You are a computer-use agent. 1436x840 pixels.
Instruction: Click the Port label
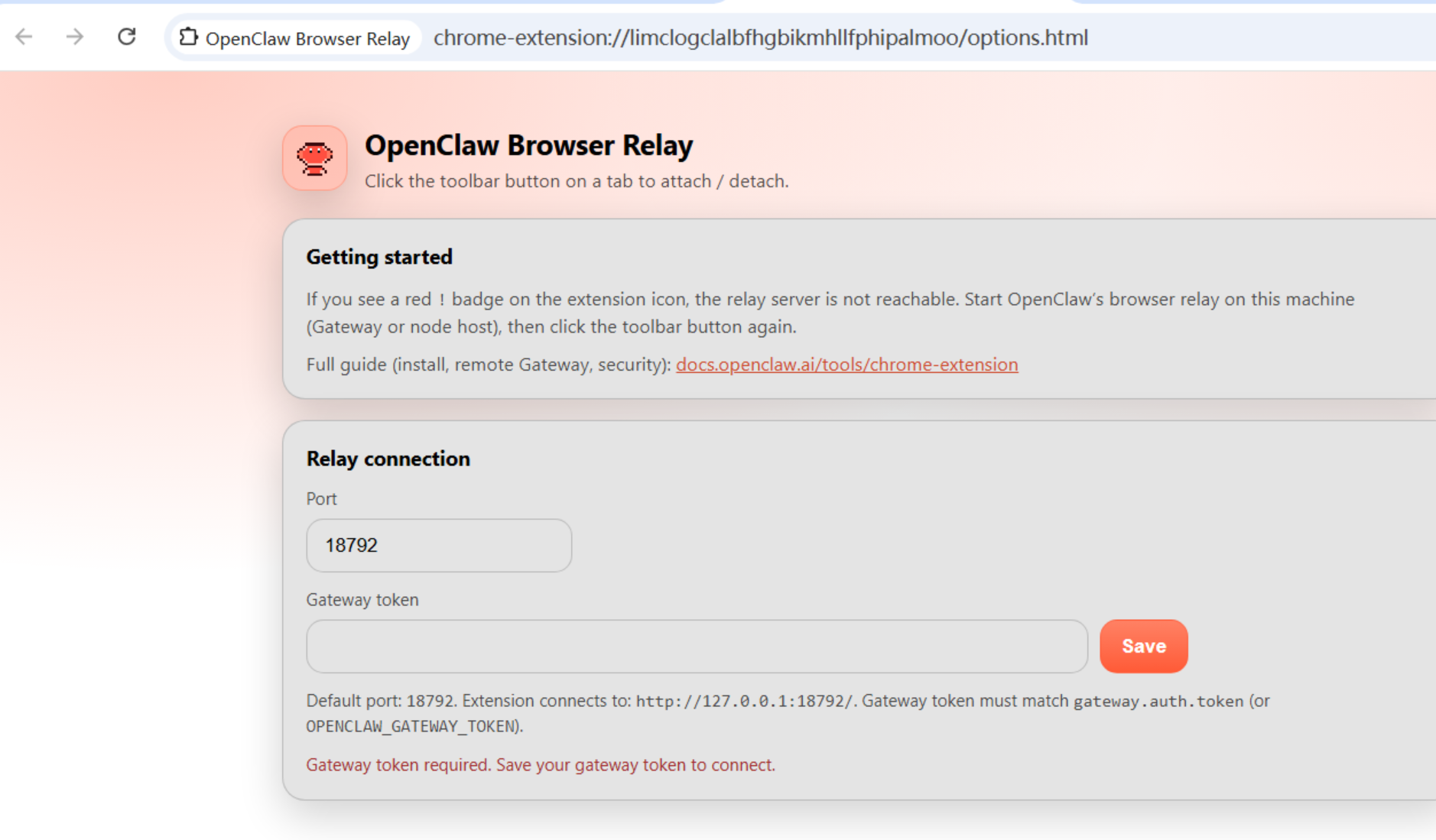(321, 499)
